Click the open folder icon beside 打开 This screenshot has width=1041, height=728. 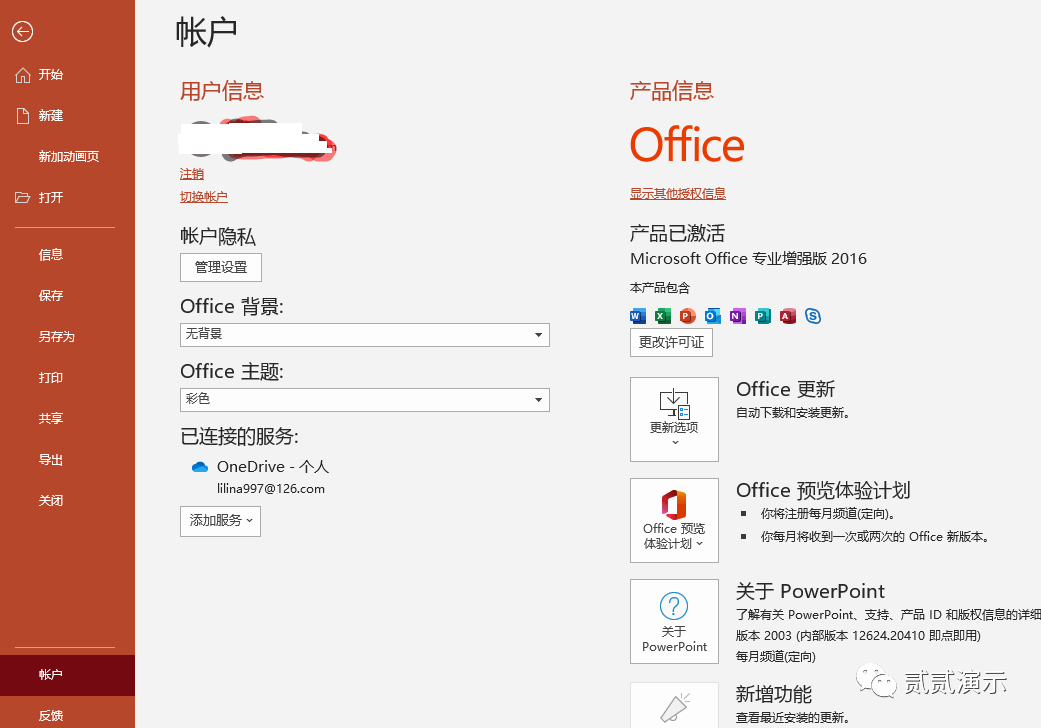click(23, 198)
